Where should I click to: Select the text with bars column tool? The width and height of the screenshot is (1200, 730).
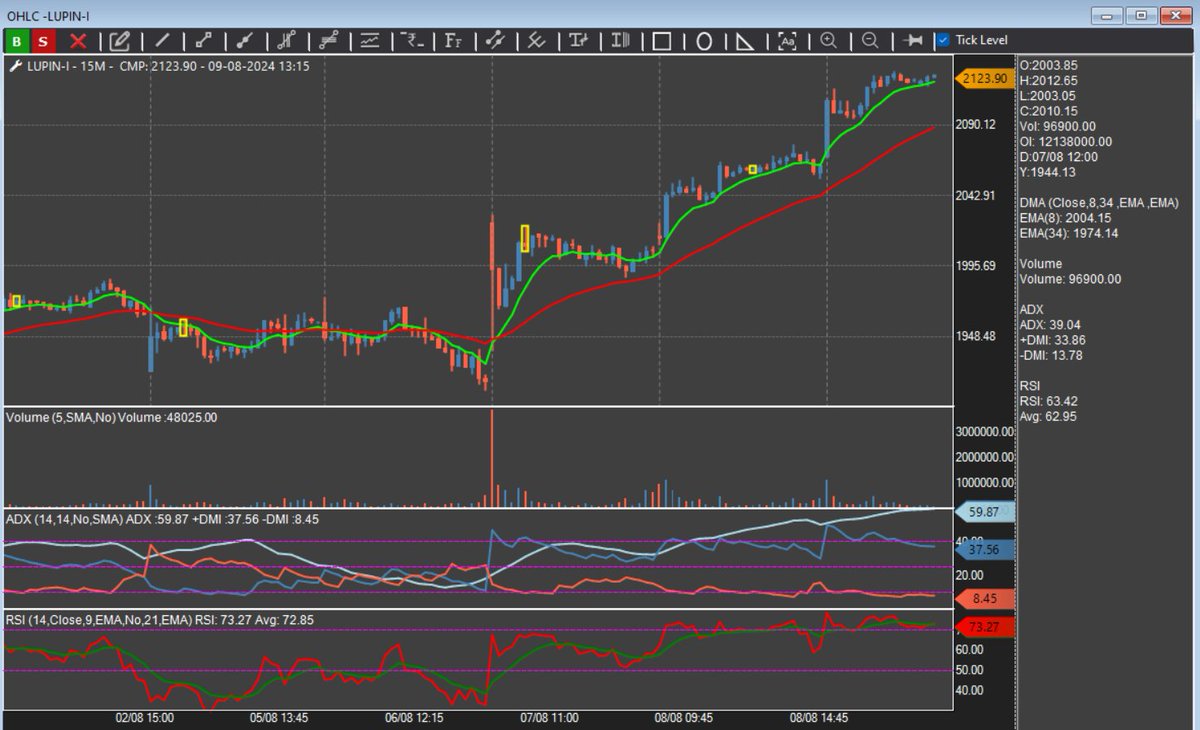pos(620,41)
